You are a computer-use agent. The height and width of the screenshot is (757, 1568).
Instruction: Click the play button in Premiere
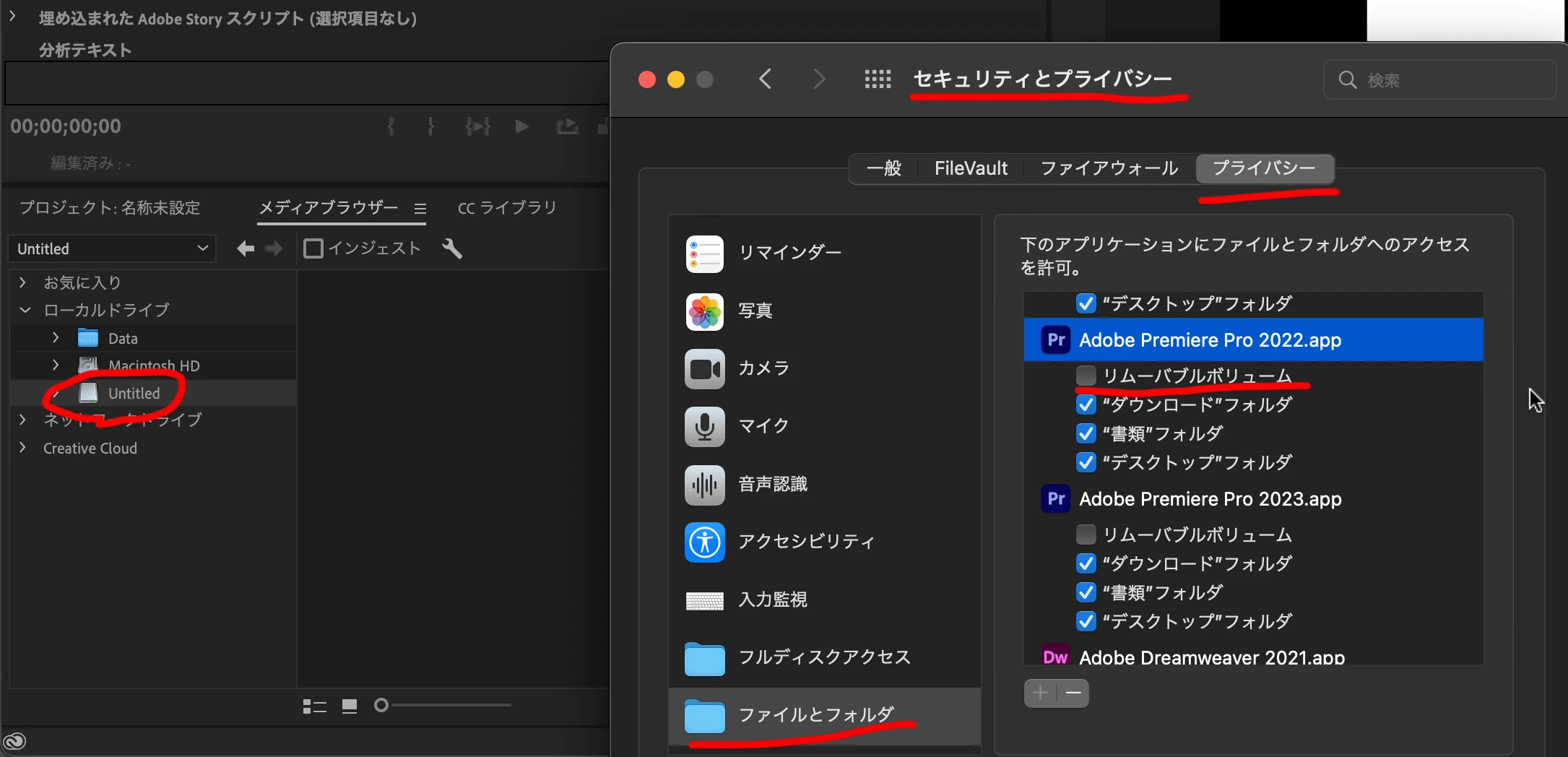tap(521, 127)
